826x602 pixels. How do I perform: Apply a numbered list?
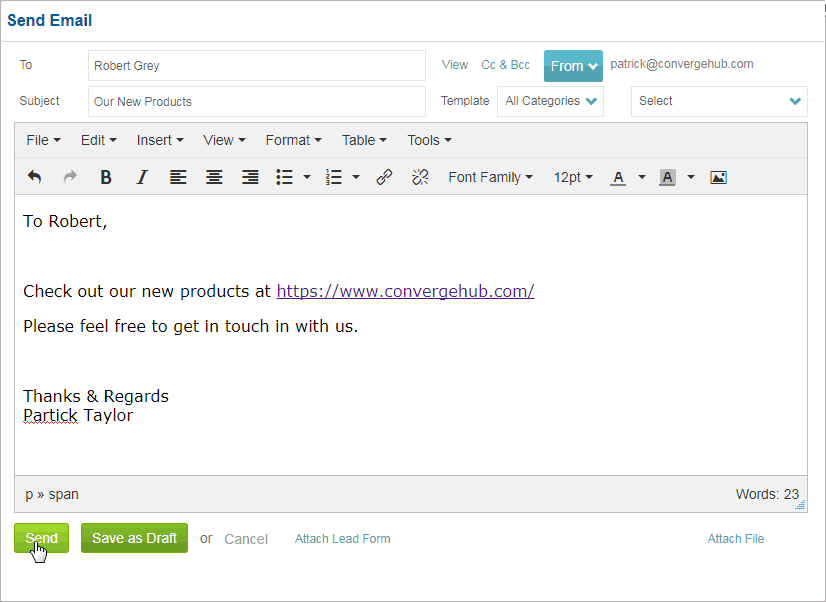pyautogui.click(x=335, y=177)
